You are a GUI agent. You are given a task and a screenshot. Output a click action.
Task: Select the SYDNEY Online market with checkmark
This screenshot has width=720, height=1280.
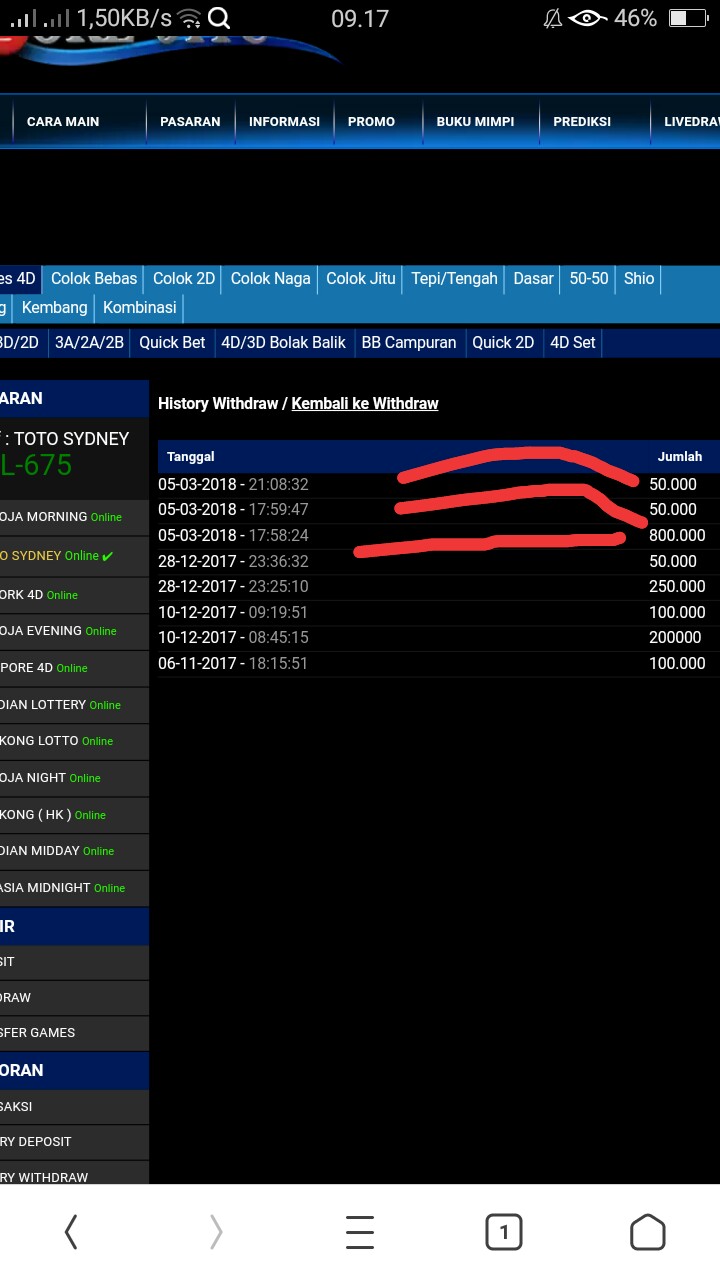(x=60, y=556)
